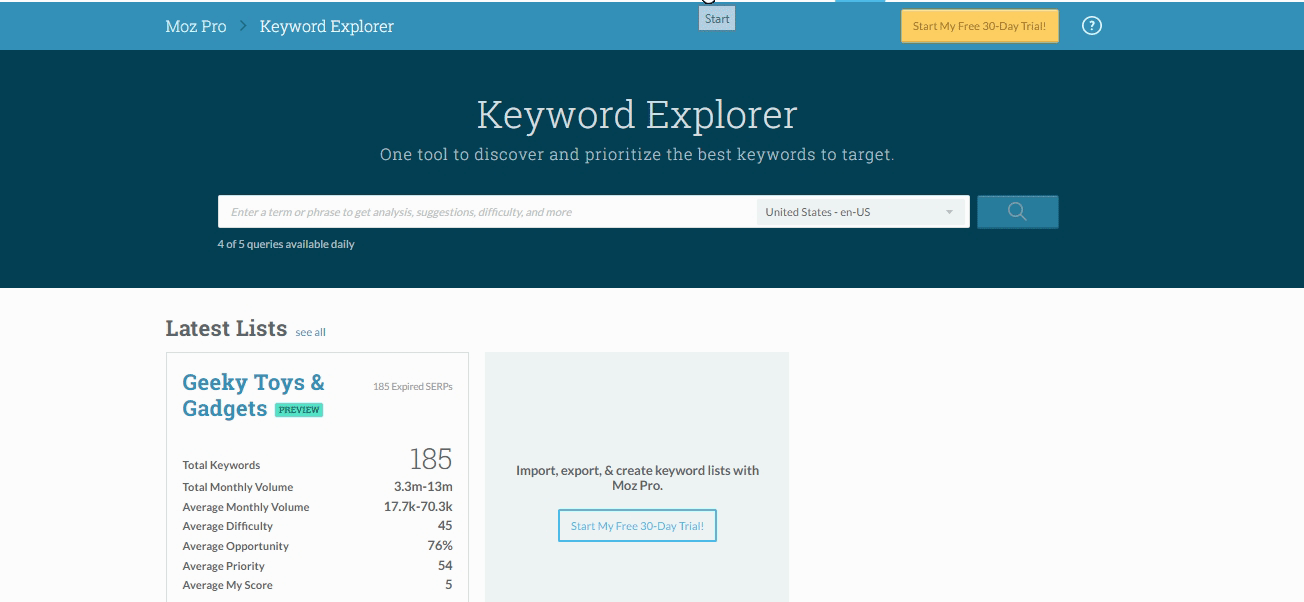Click the Keyword Explorer breadcrumb
The width and height of the screenshot is (1304, 602).
(327, 26)
